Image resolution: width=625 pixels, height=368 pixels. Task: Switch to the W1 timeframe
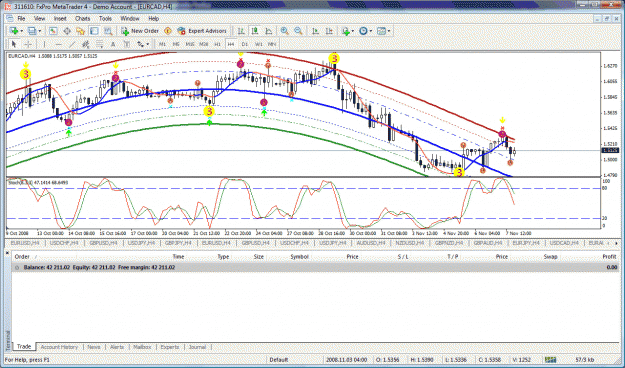pos(259,44)
